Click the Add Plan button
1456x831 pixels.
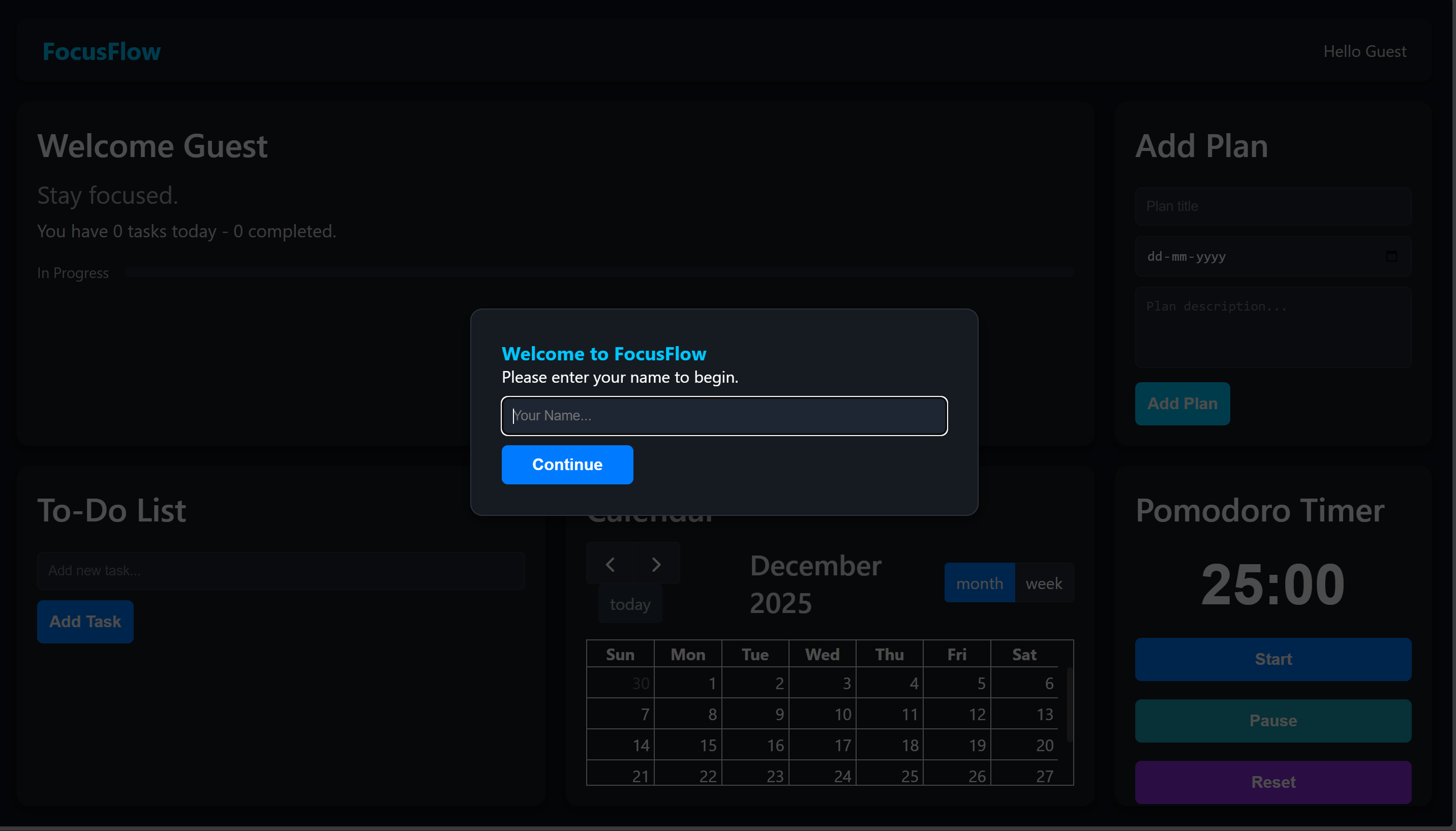coord(1181,404)
